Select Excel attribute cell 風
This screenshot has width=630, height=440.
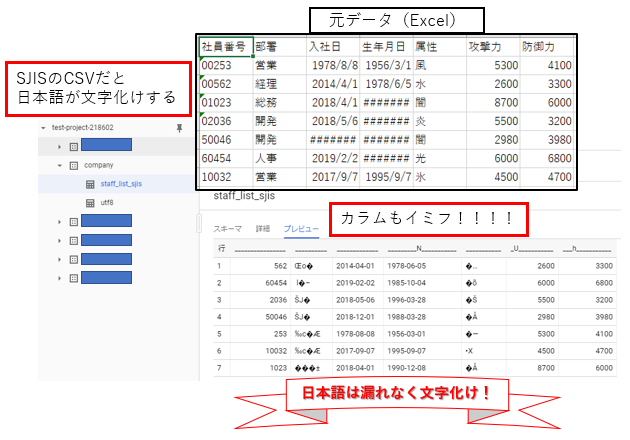click(440, 65)
